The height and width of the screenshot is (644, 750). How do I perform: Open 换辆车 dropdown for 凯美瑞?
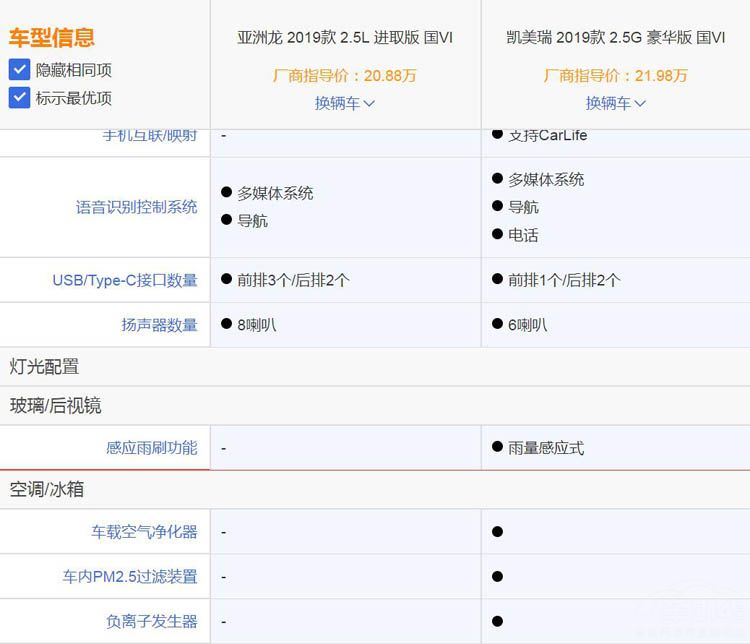[x=616, y=103]
